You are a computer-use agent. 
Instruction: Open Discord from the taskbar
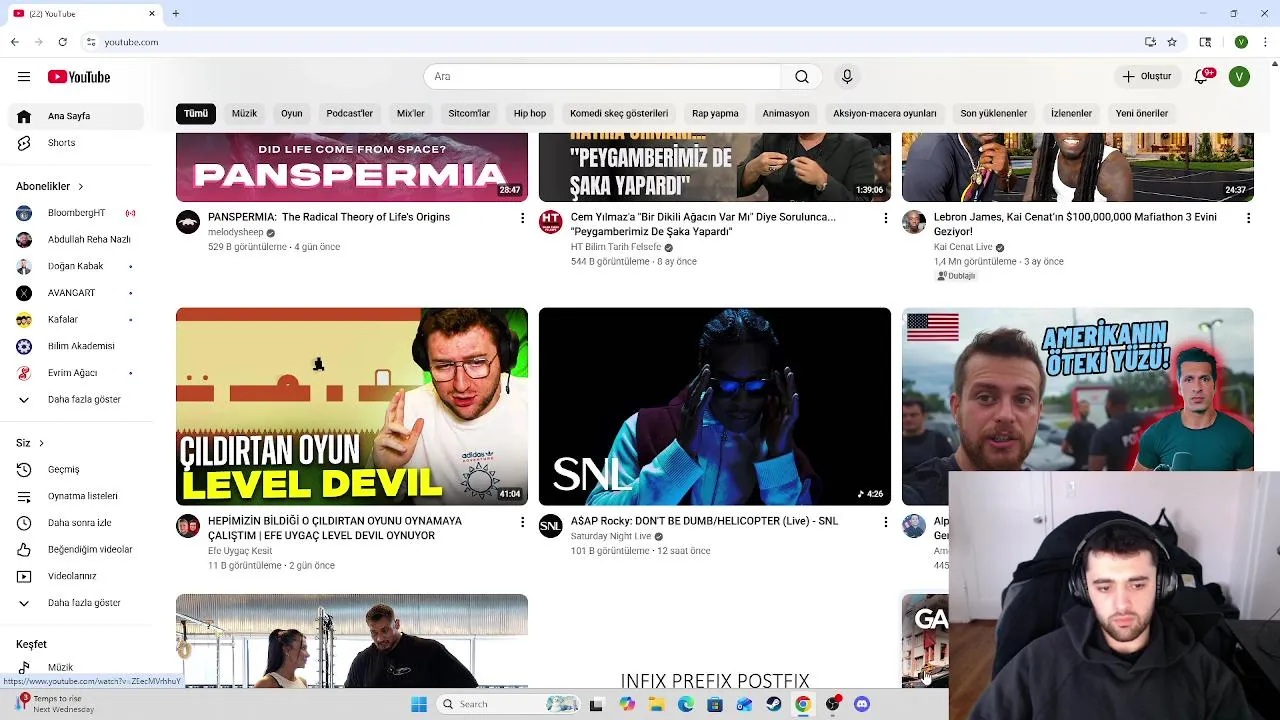pyautogui.click(x=862, y=704)
